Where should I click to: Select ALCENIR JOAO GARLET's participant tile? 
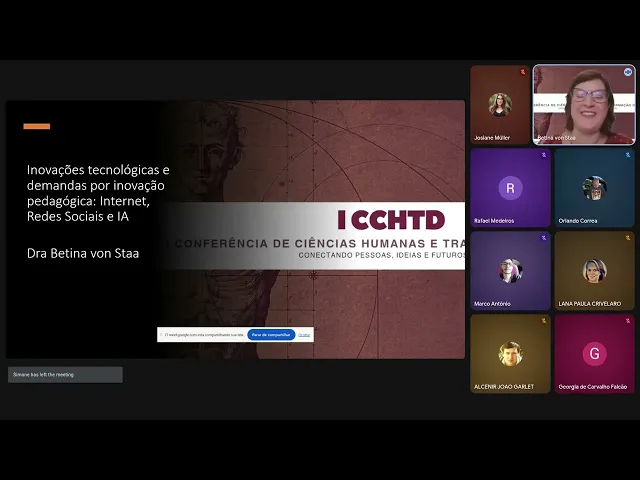coord(510,353)
